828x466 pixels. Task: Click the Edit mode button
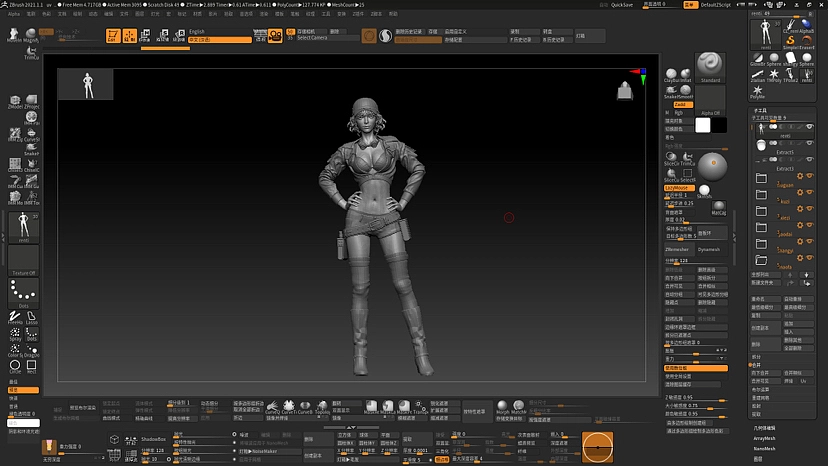[x=112, y=36]
